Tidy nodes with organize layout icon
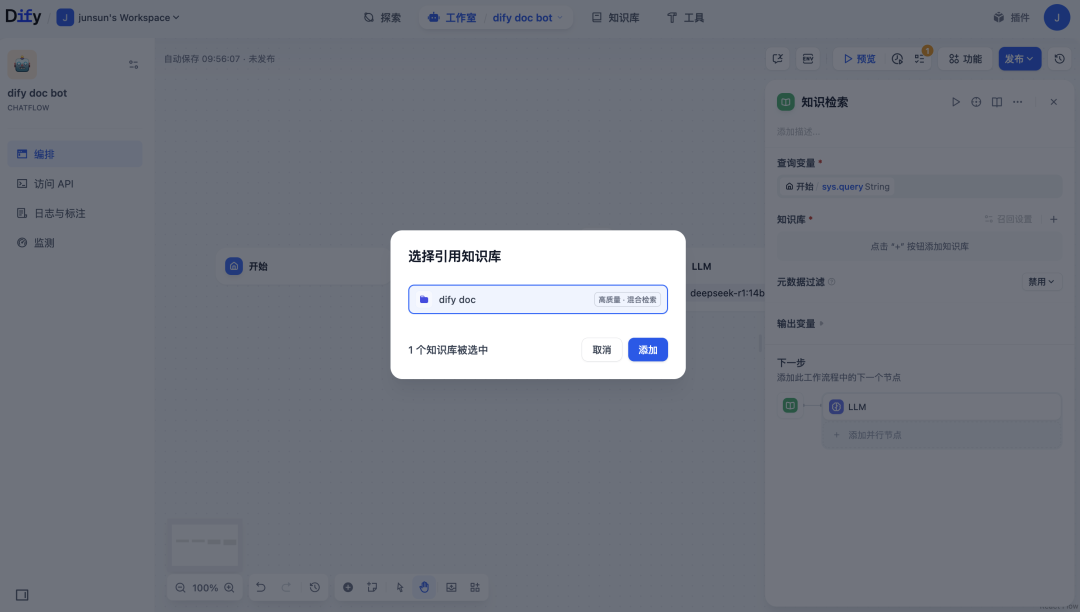This screenshot has width=1080, height=612. (x=476, y=587)
